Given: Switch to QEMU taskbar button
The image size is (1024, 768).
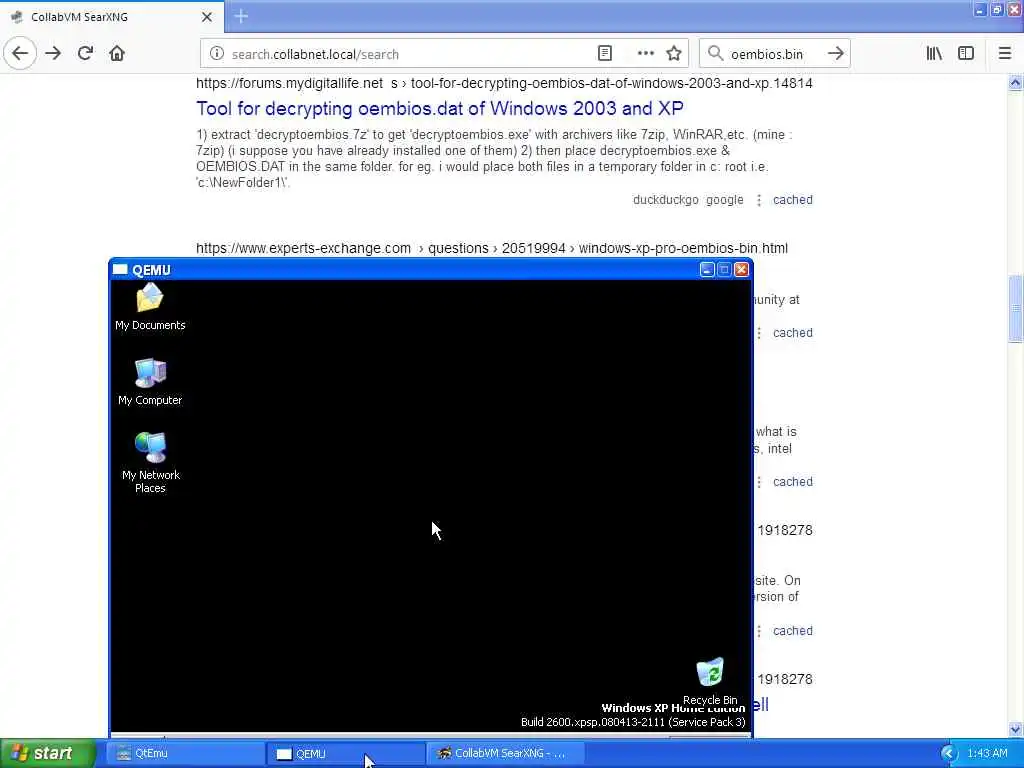Looking at the screenshot, I should click(x=345, y=754).
